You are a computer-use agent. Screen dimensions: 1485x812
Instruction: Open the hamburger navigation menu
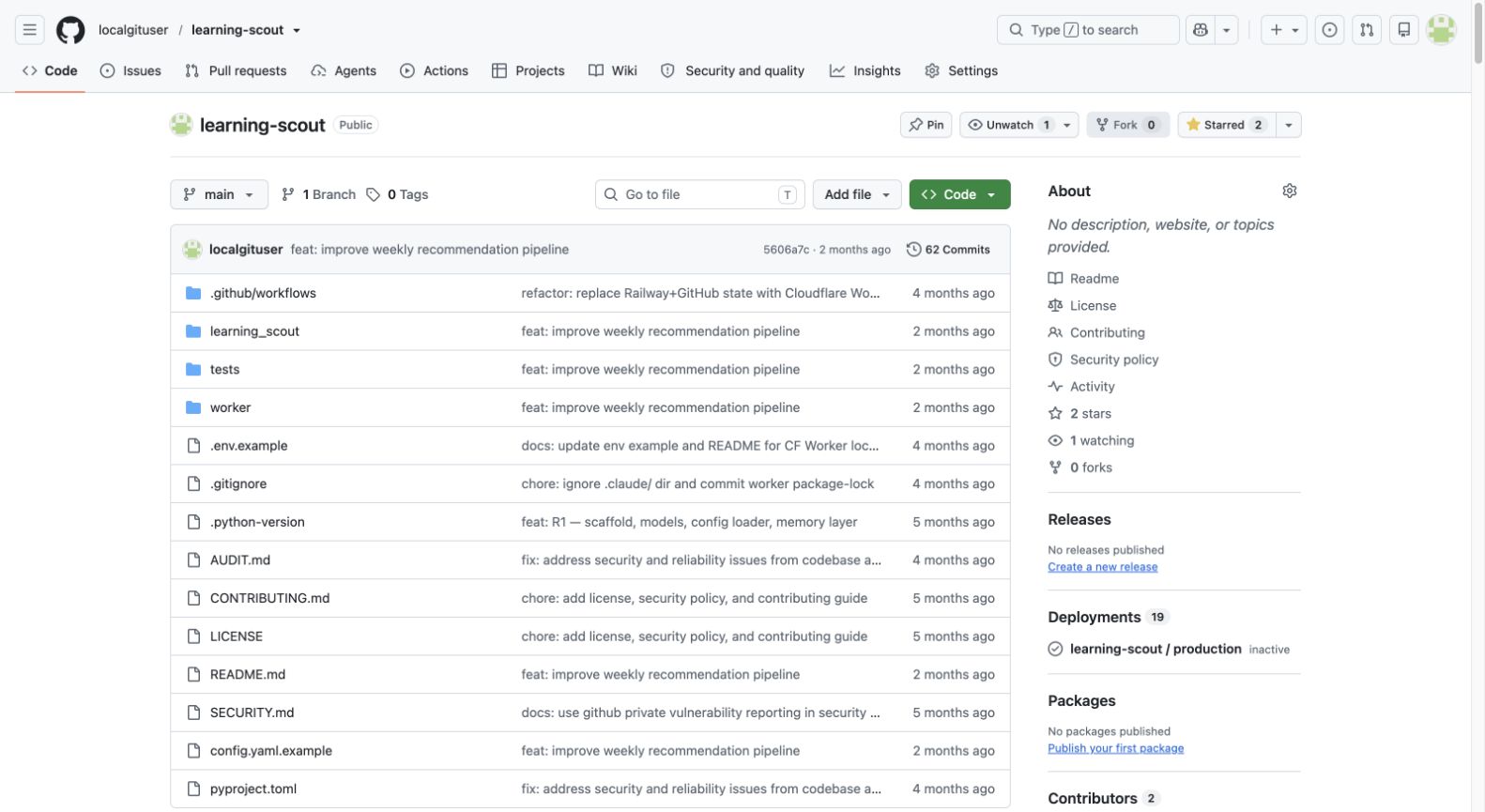click(x=30, y=30)
